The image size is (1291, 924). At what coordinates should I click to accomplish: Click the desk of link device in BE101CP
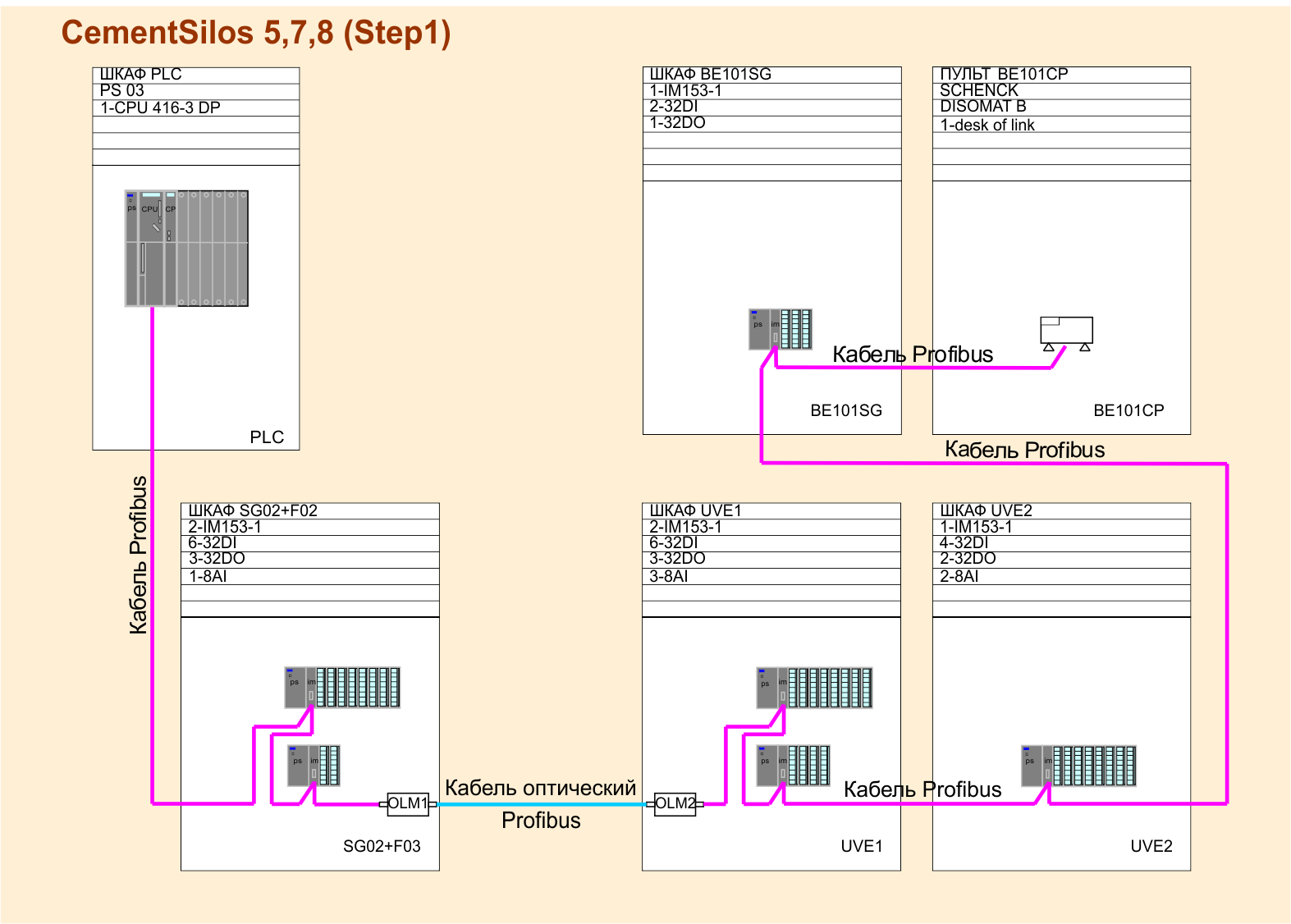pos(1066,331)
